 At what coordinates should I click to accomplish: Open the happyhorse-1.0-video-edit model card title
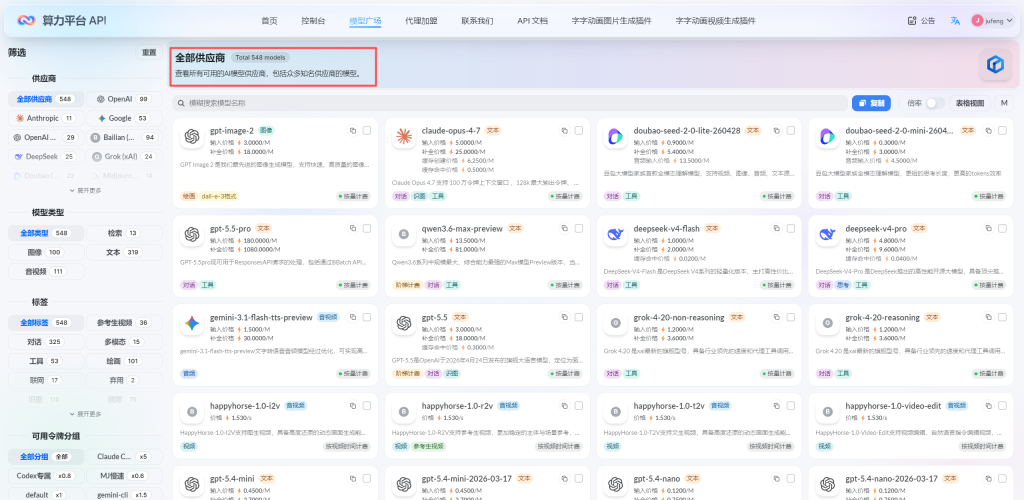(893, 406)
